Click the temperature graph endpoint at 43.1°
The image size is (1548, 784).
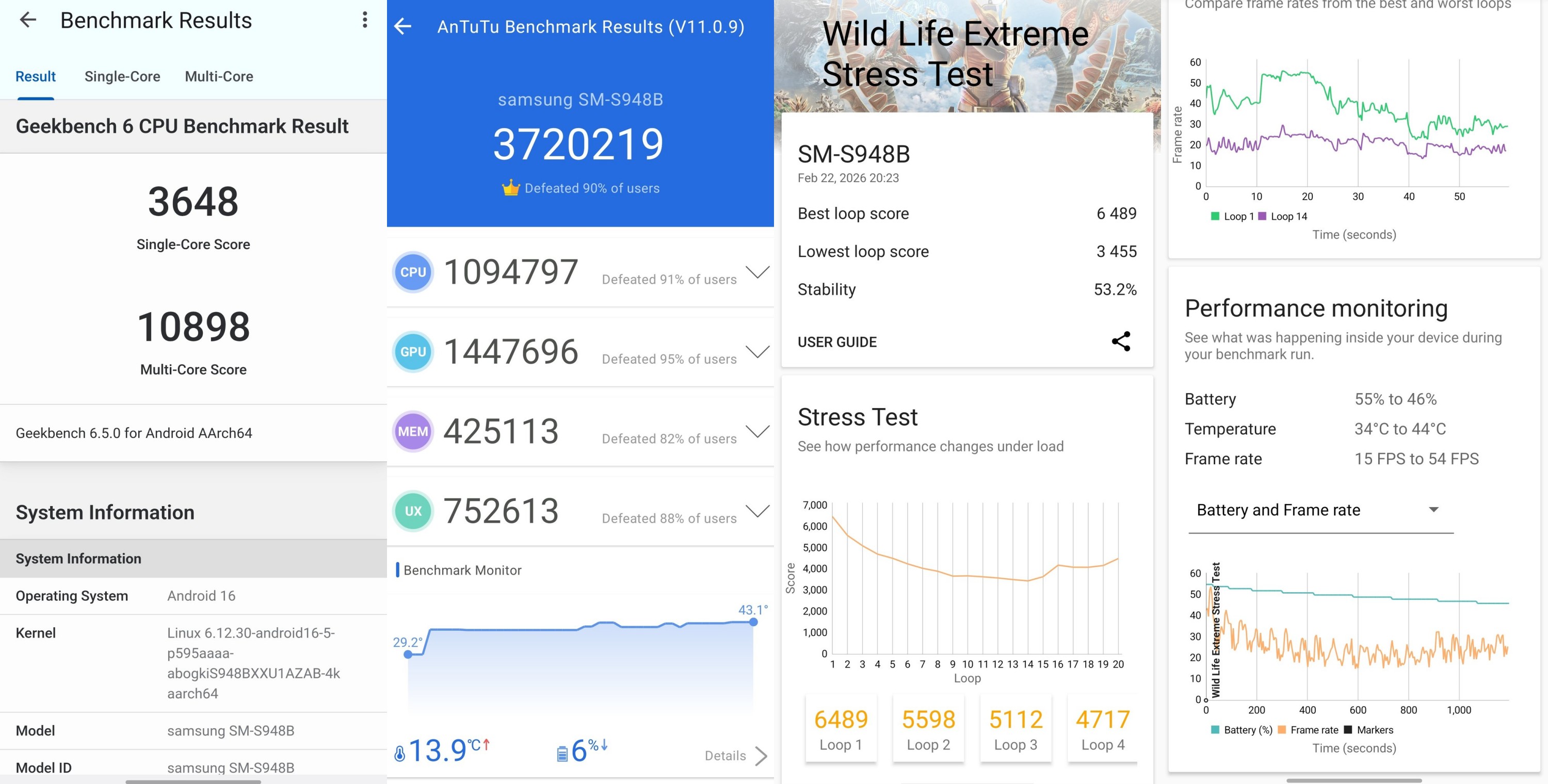[753, 622]
